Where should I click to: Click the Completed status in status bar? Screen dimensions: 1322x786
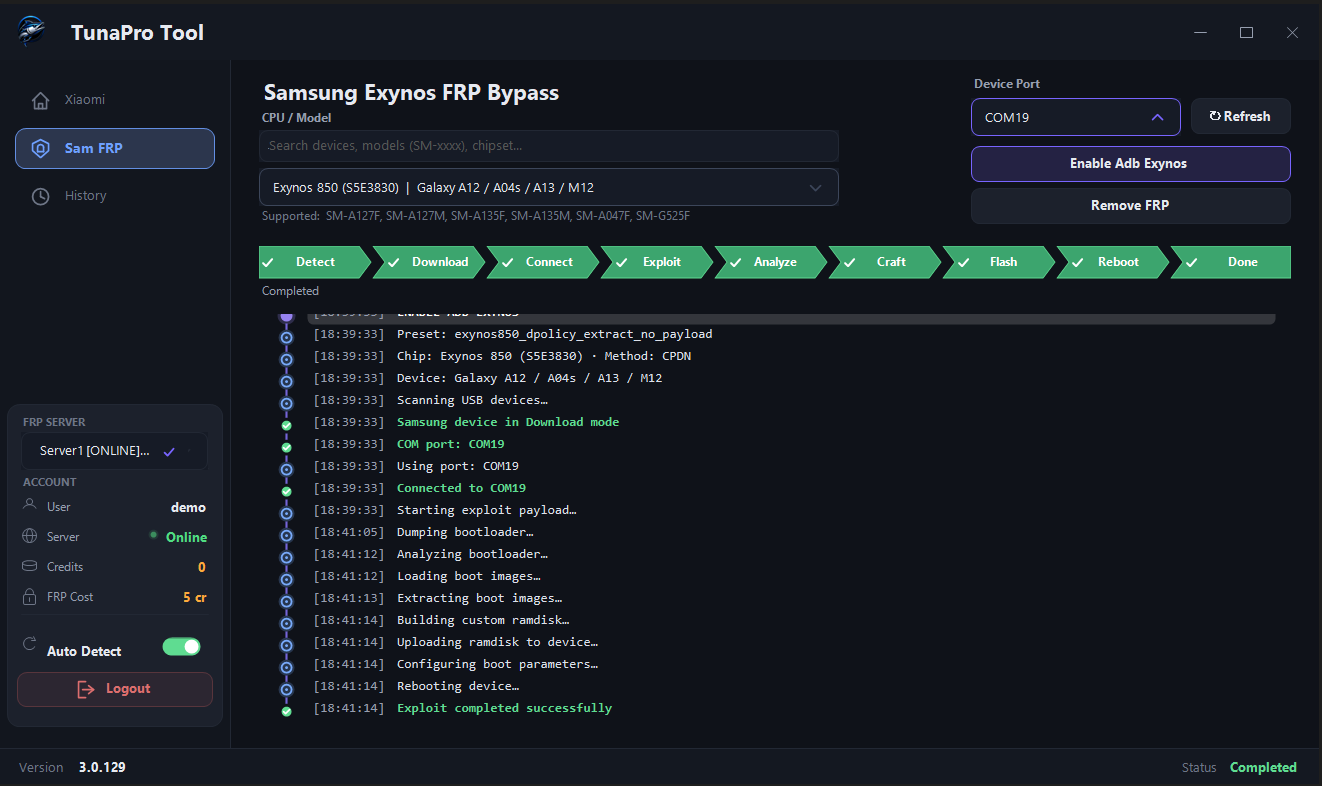click(x=1263, y=768)
